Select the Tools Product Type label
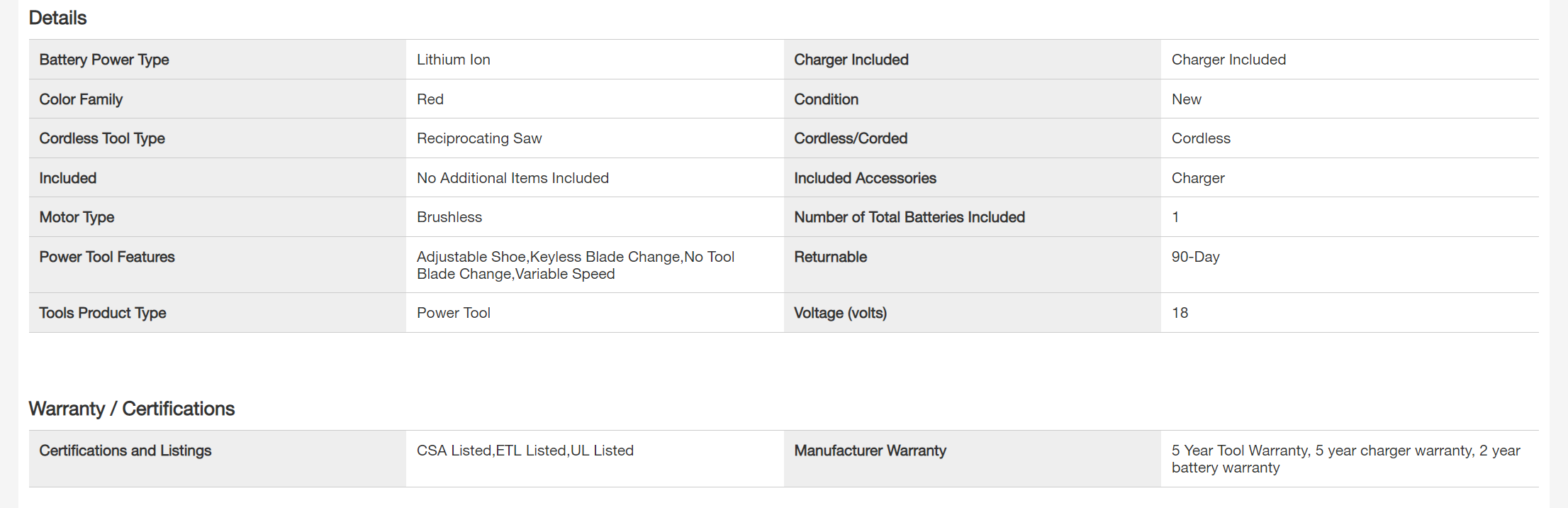 coord(103,314)
